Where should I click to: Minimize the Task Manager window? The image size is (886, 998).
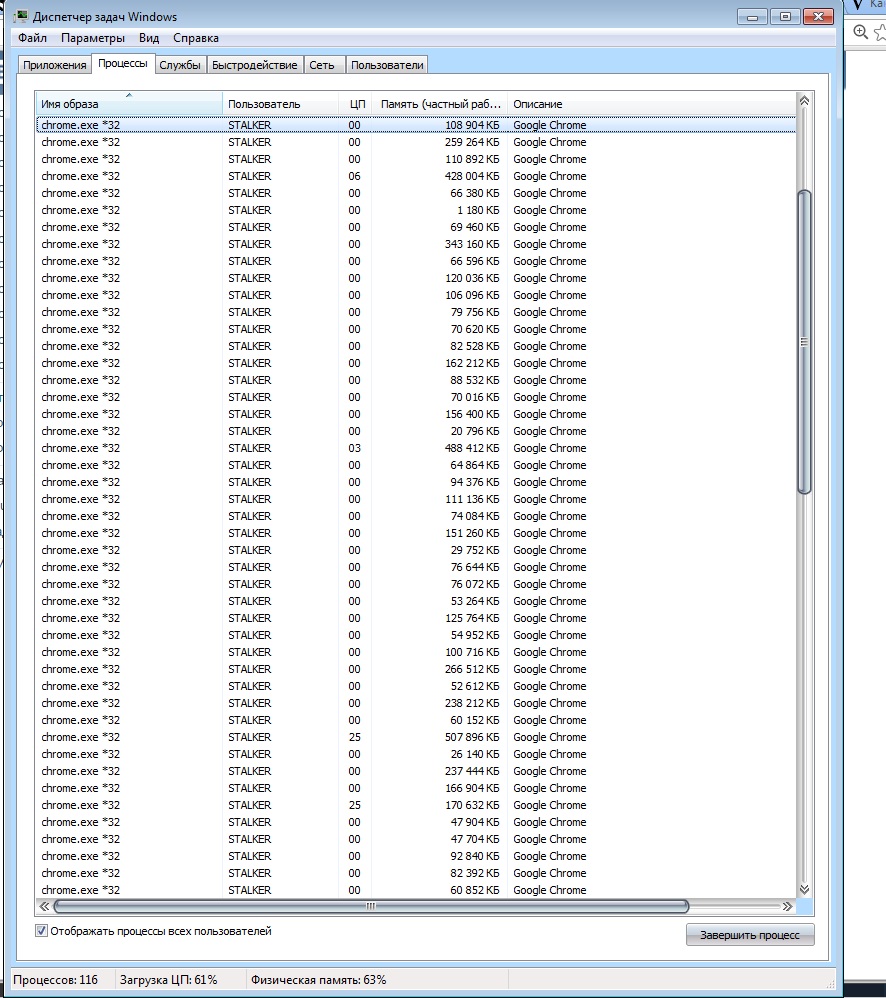tap(752, 17)
